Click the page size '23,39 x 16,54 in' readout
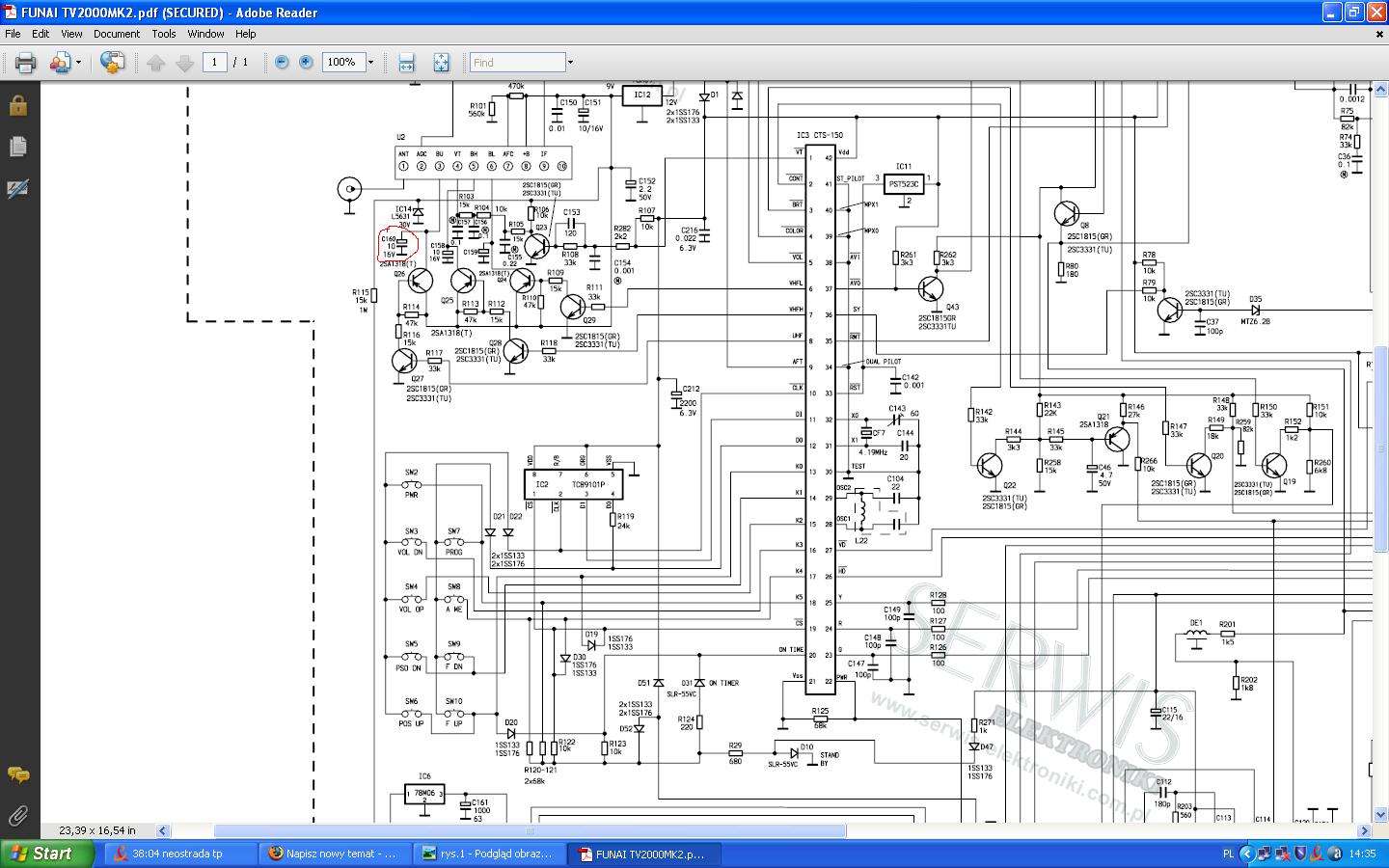1389x868 pixels. click(x=97, y=830)
